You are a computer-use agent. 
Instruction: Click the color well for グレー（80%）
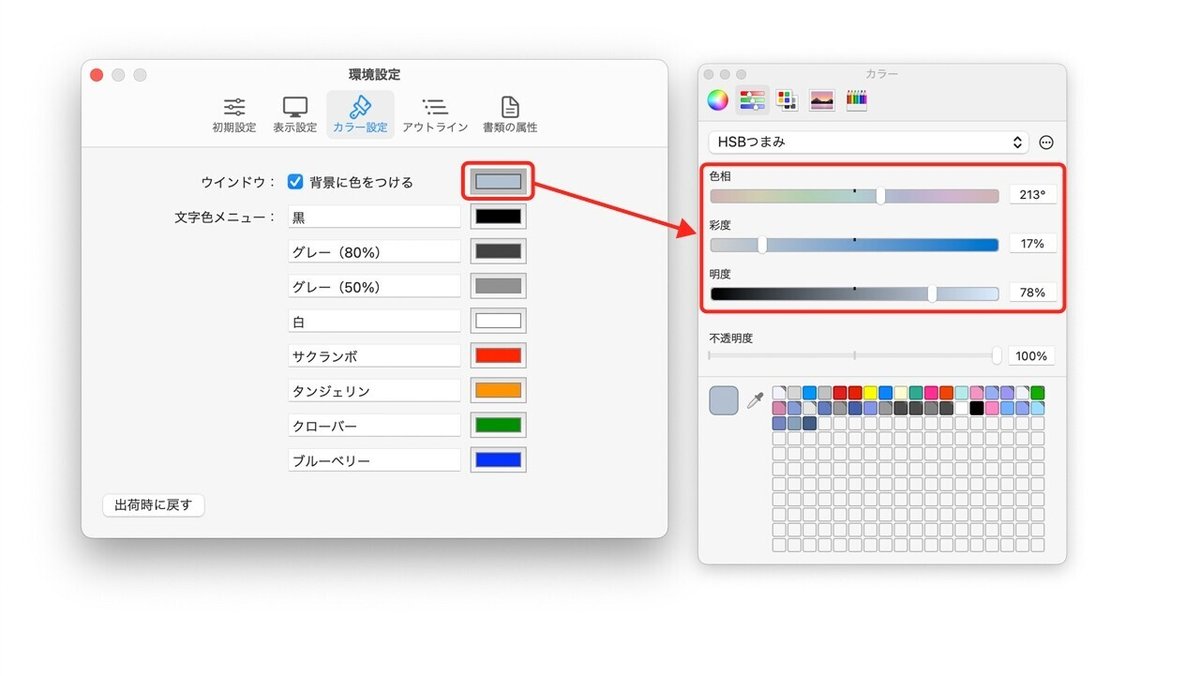[x=498, y=251]
